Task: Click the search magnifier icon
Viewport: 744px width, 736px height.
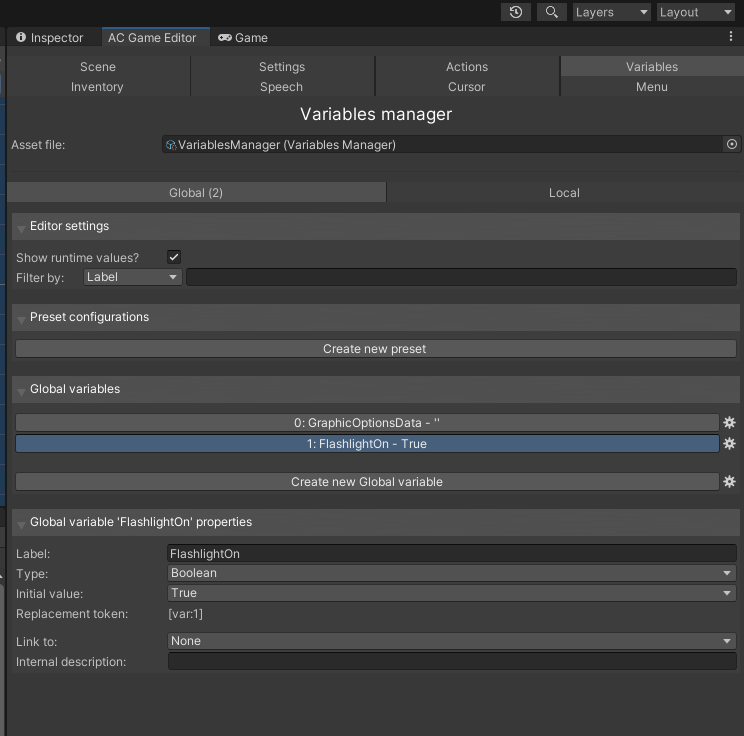Action: click(x=551, y=12)
